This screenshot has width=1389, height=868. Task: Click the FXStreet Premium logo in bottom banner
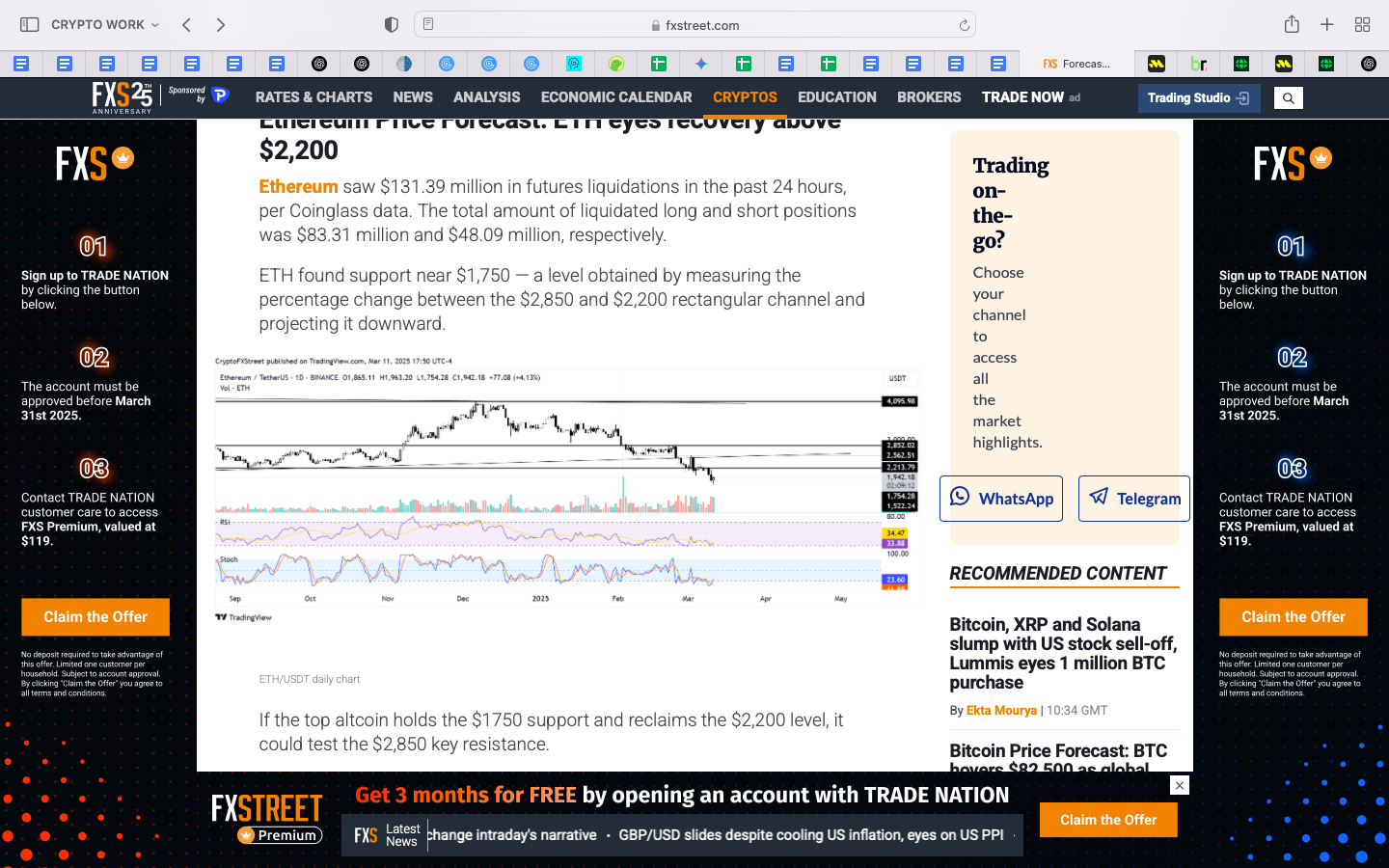click(x=267, y=818)
